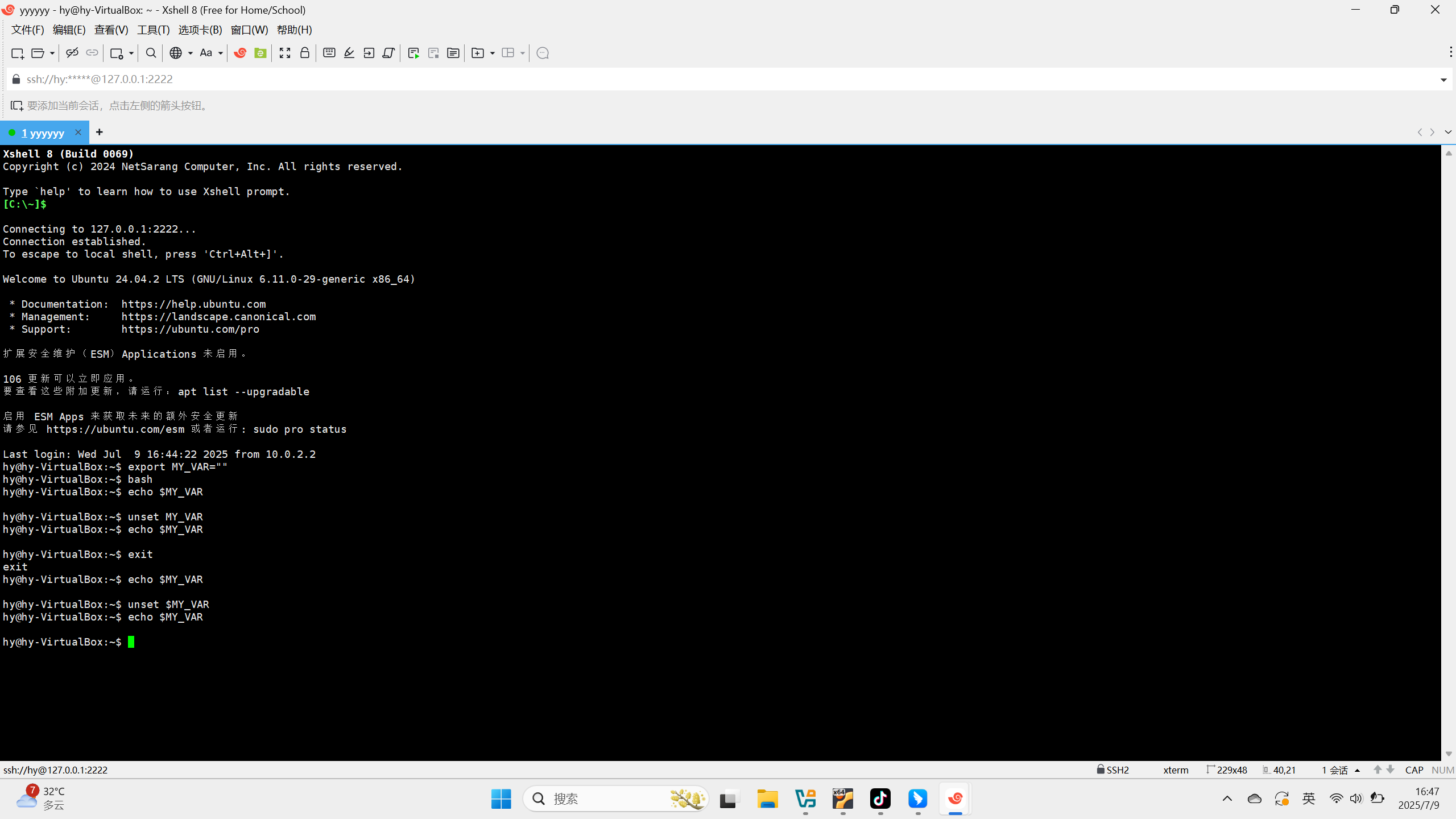Toggle the NUM indicator in the status bar

(x=1443, y=770)
